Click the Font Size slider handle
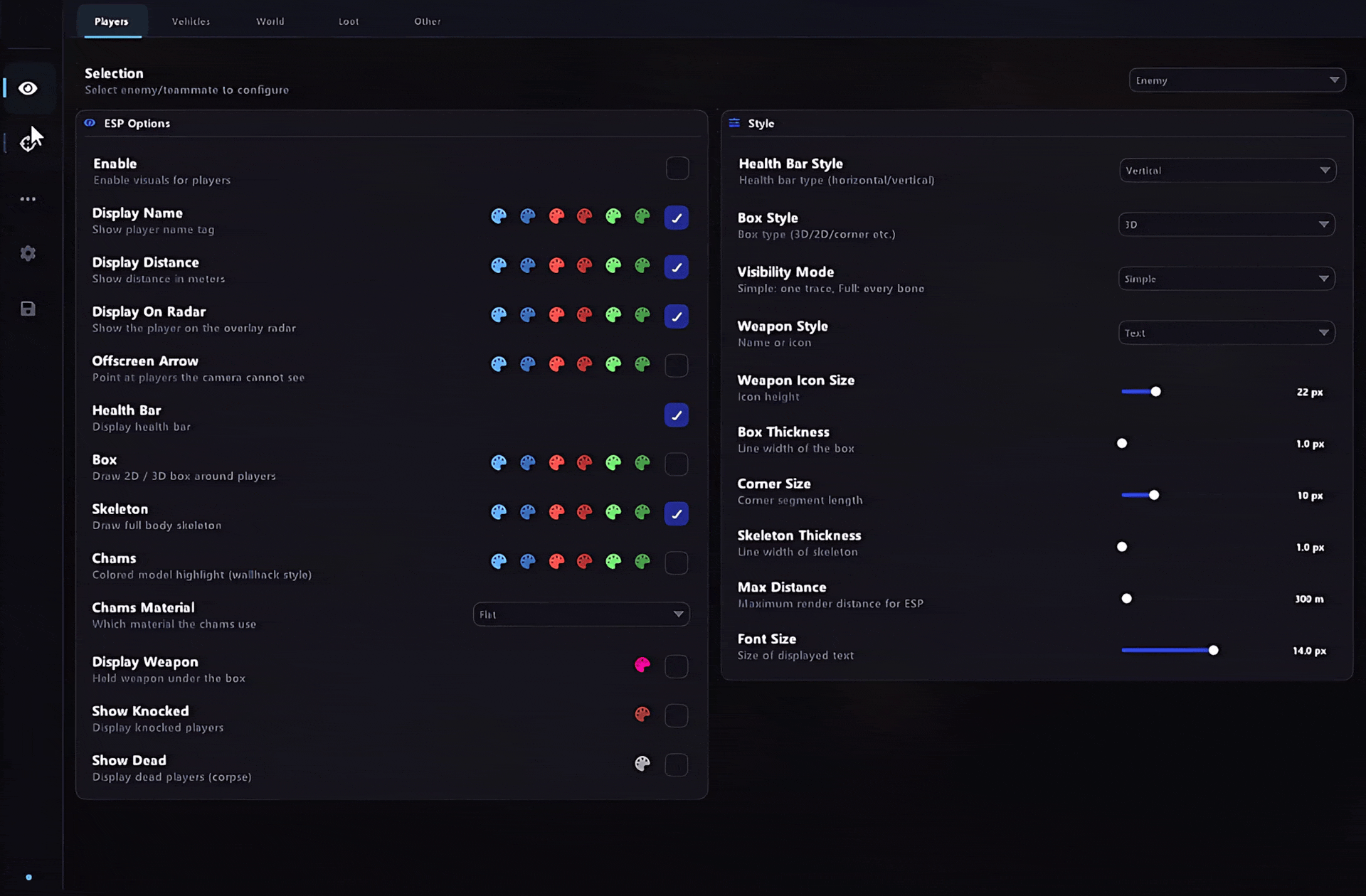1366x896 pixels. (x=1213, y=650)
